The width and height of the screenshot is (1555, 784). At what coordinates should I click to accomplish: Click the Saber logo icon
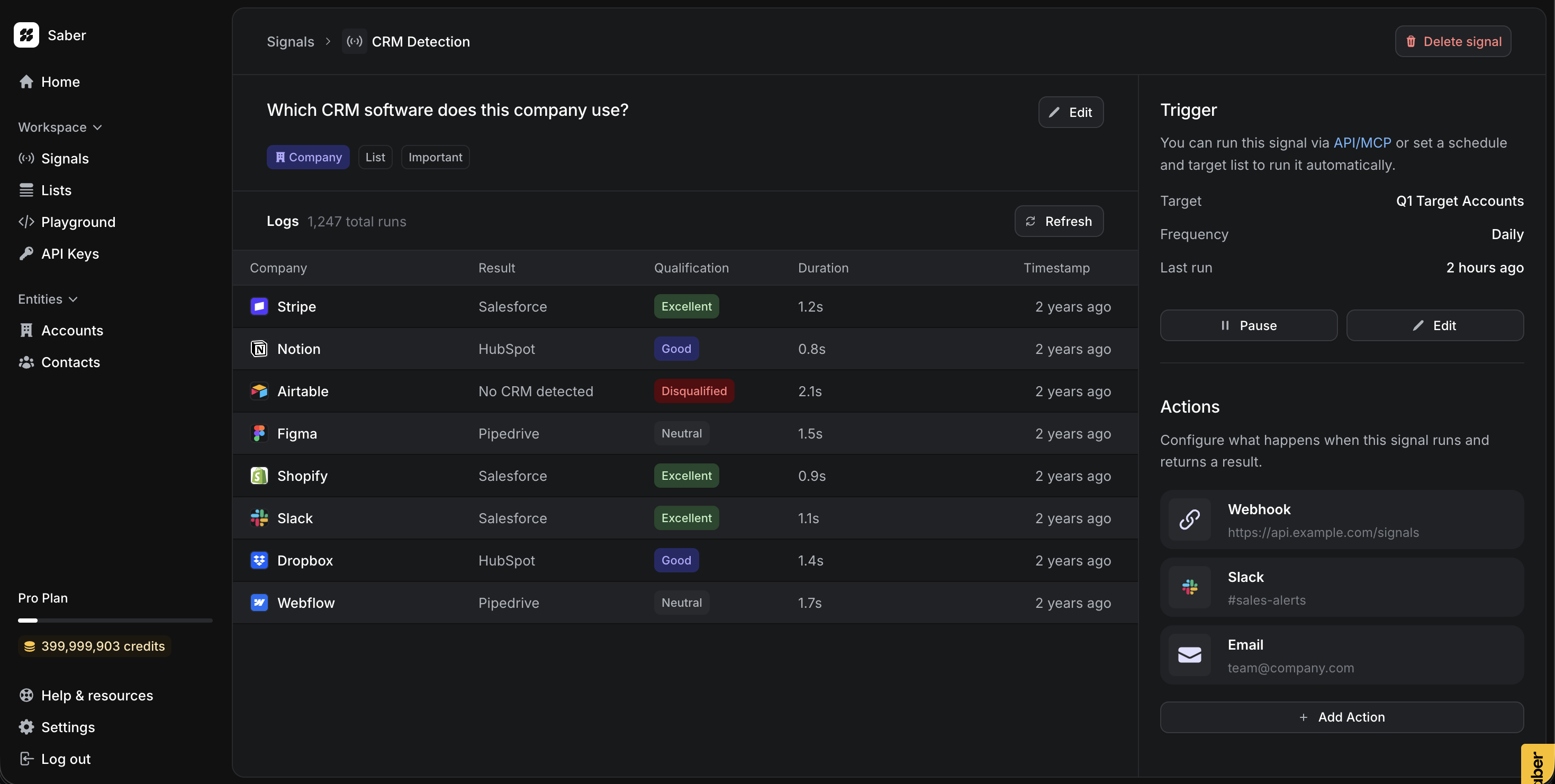(26, 35)
